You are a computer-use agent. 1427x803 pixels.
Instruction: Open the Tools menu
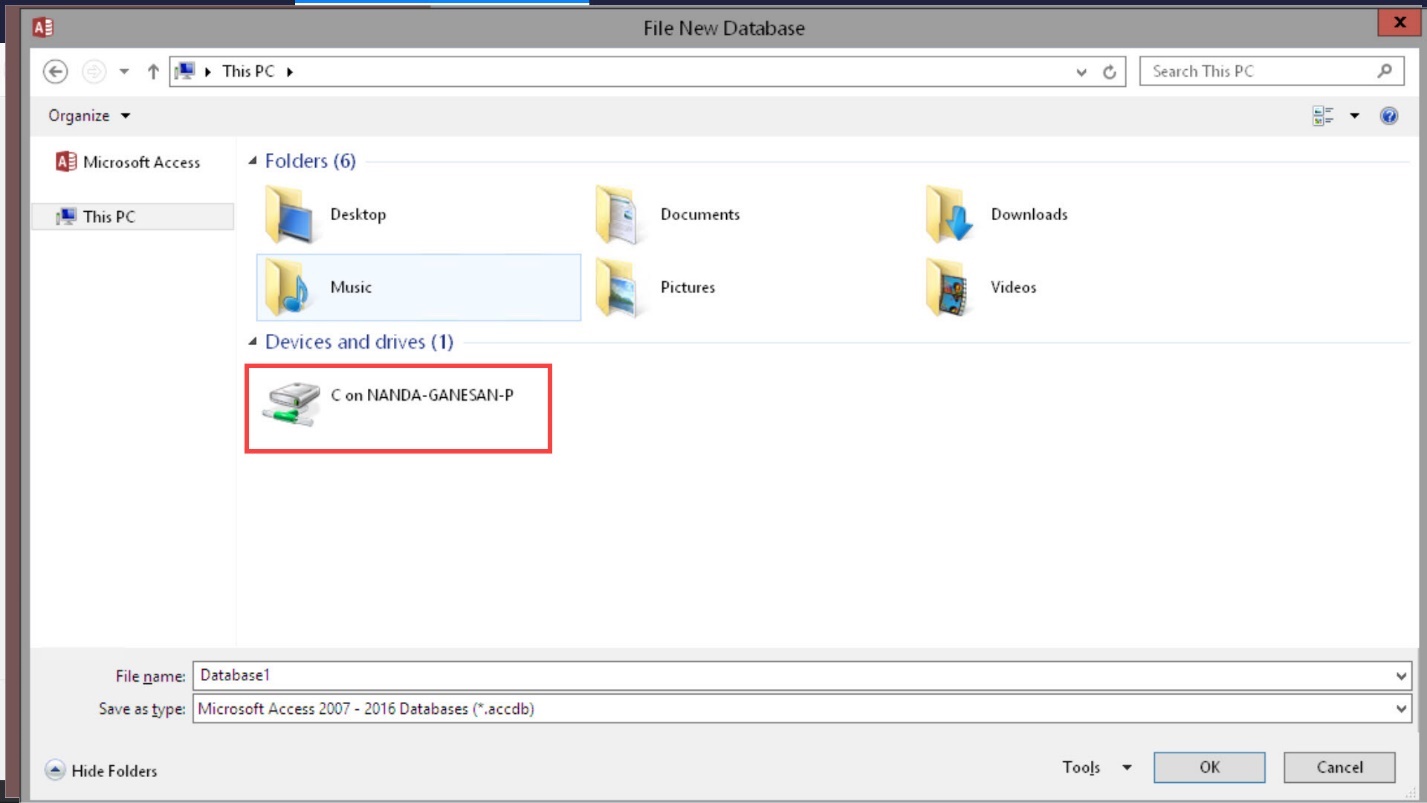(1096, 768)
